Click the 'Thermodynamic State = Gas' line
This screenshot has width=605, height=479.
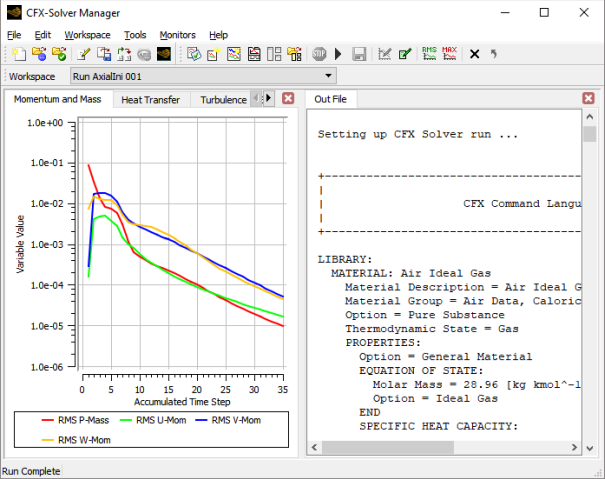coord(432,329)
